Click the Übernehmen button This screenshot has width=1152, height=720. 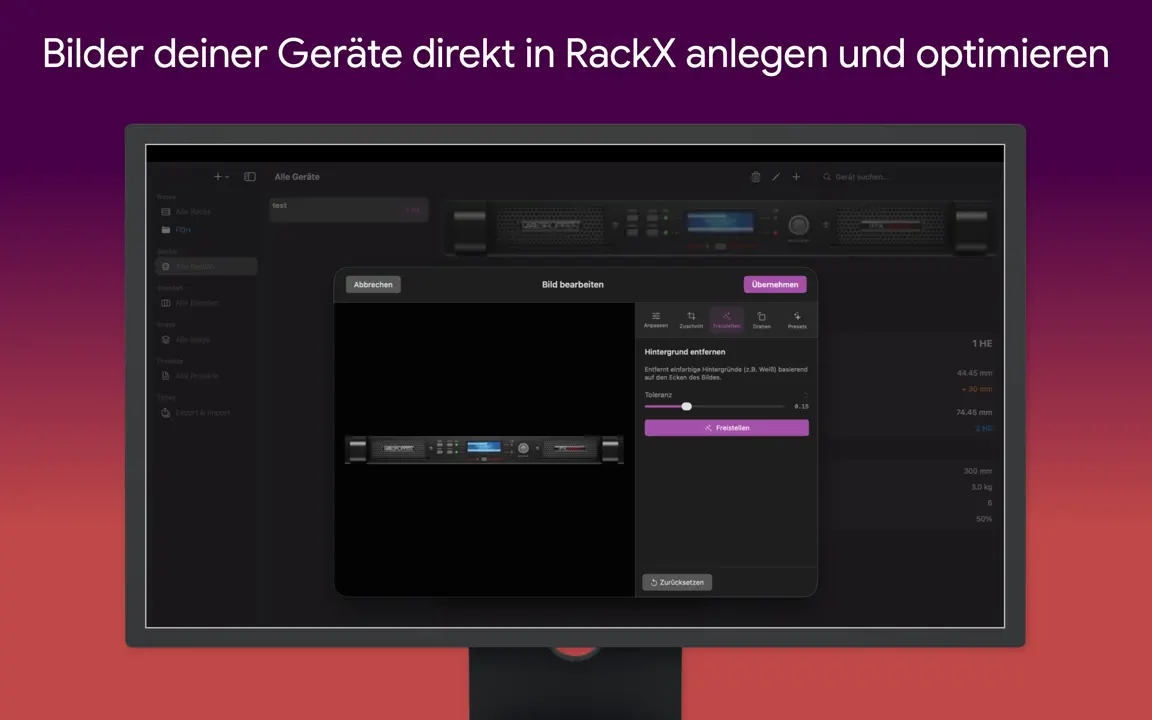pos(775,284)
